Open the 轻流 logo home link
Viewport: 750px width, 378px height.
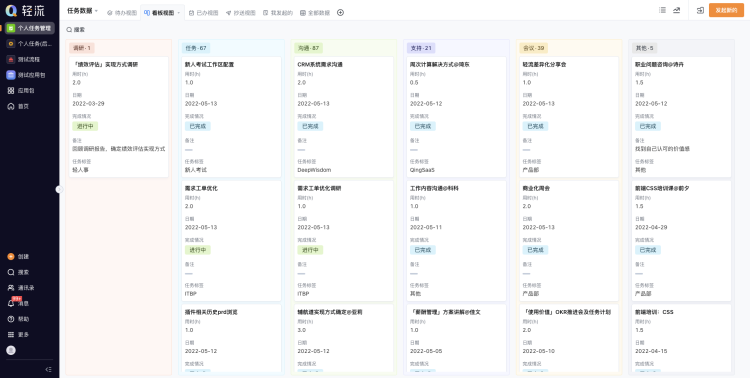pos(25,10)
